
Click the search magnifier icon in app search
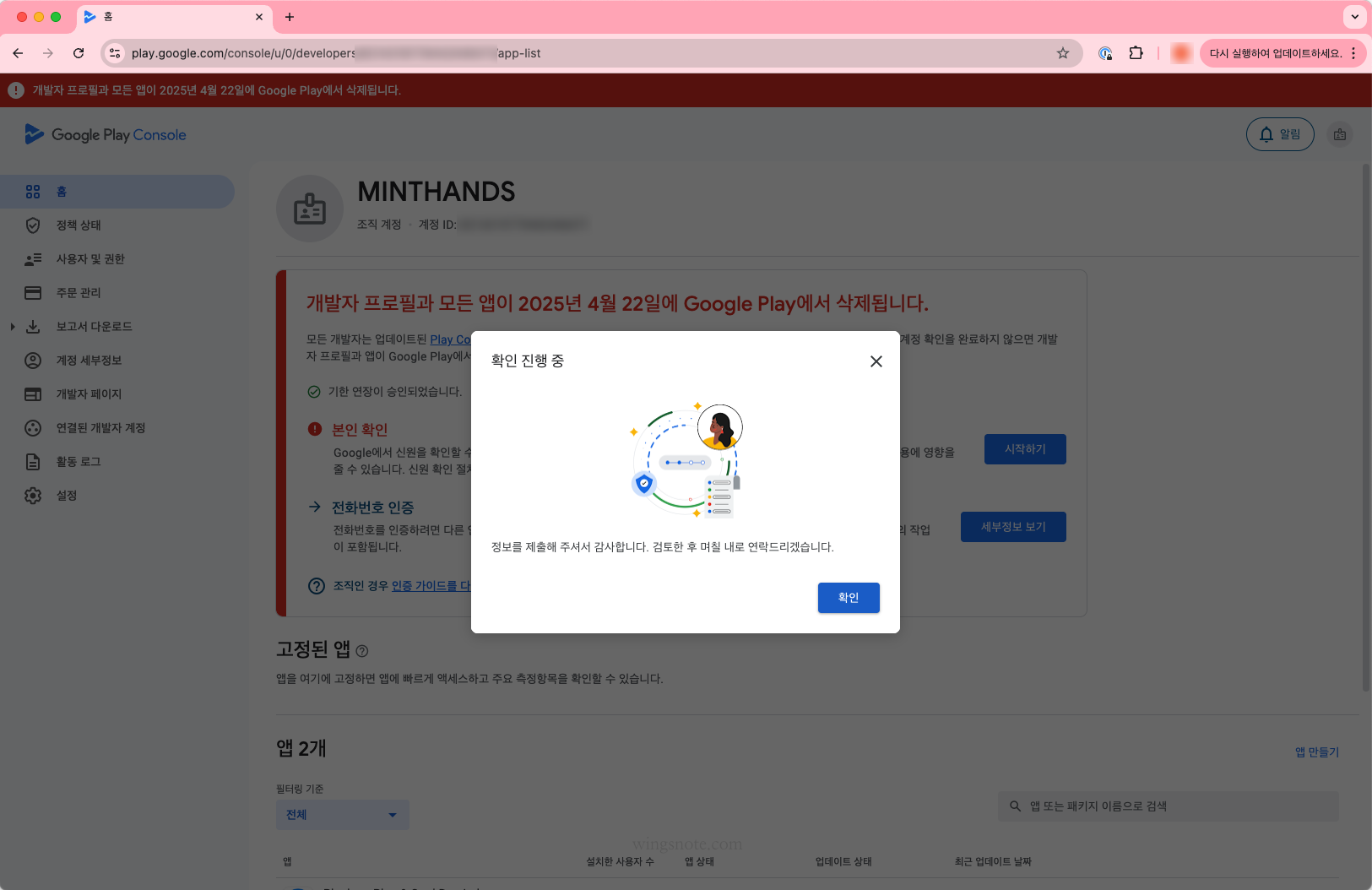tap(1015, 806)
